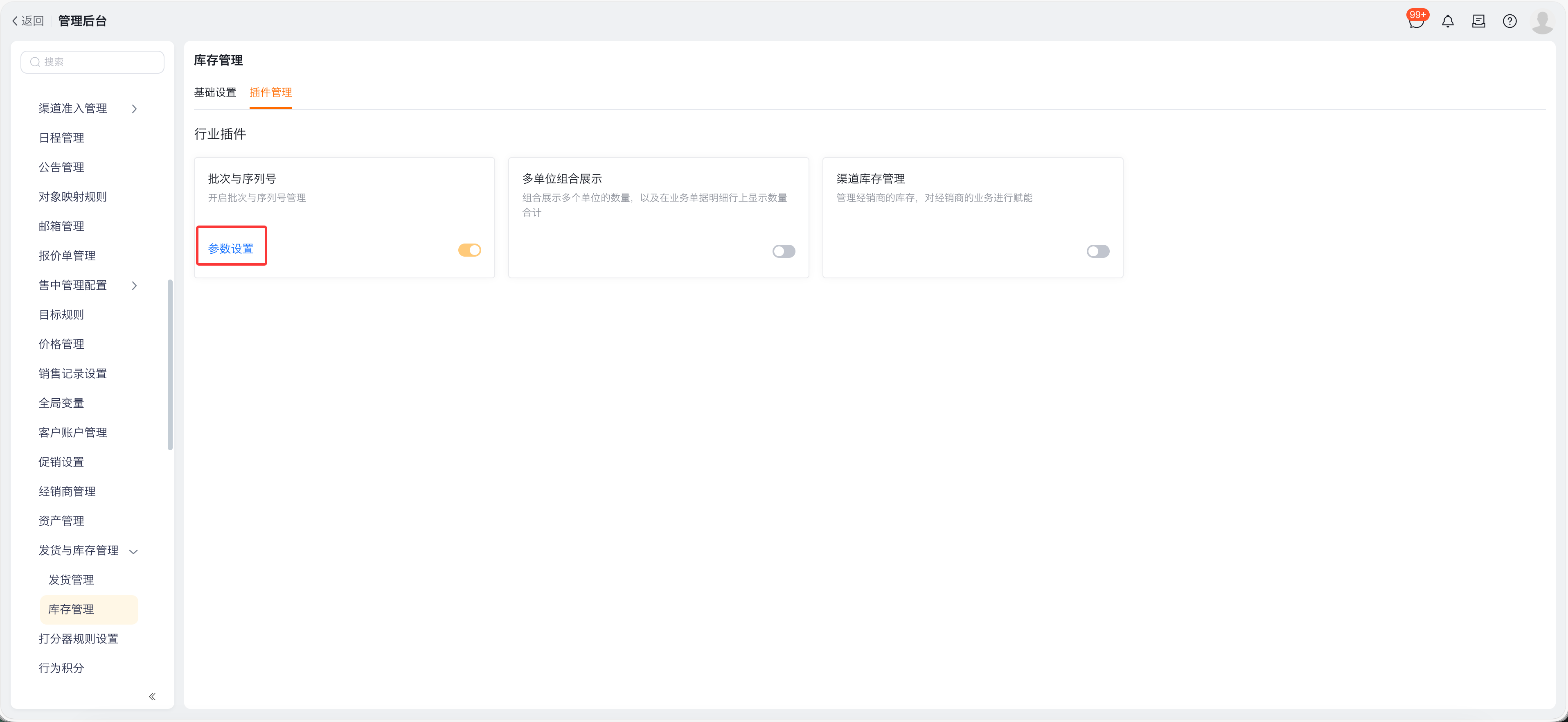
Task: Open the user avatar menu
Action: [x=1542, y=22]
